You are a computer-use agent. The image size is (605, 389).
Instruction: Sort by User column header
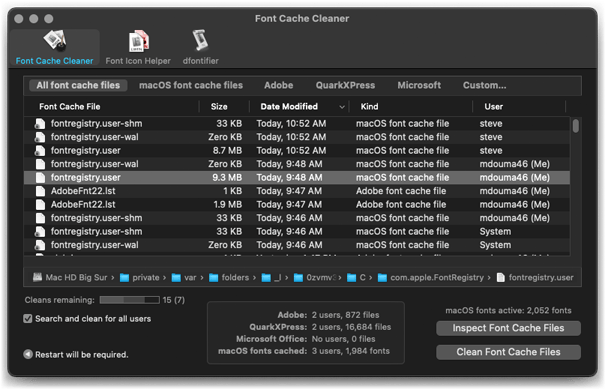(x=493, y=107)
